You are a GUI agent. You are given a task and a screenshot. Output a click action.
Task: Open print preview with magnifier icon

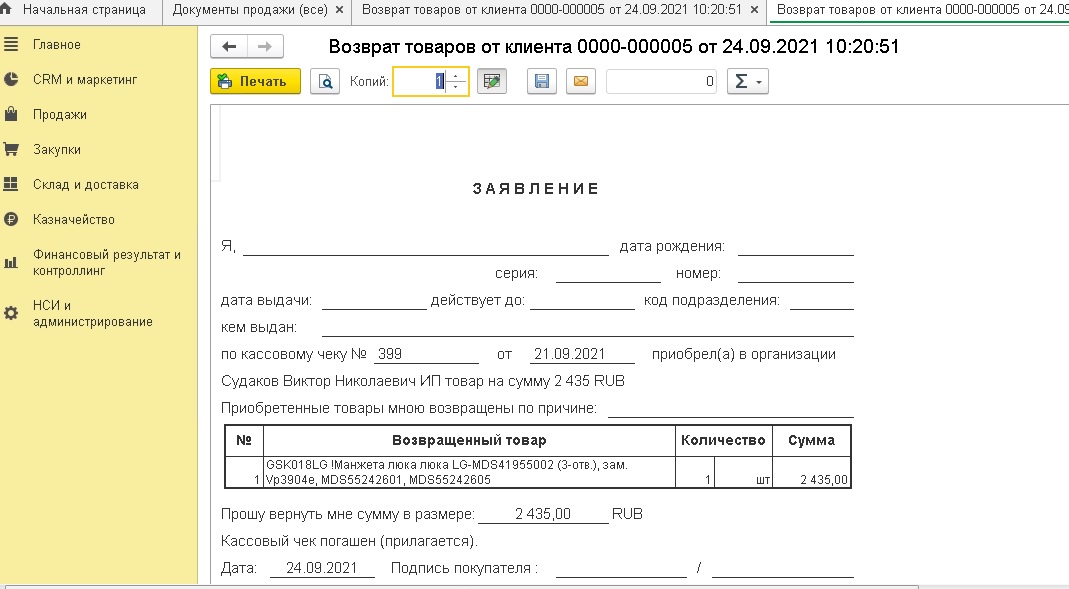pyautogui.click(x=324, y=82)
